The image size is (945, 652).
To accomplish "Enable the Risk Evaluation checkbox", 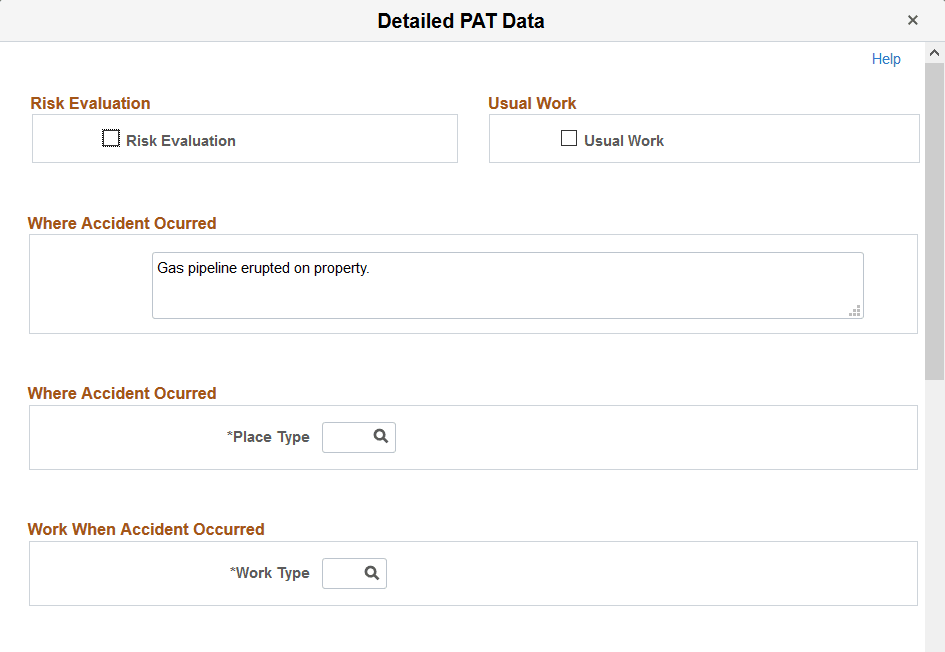I will point(111,138).
